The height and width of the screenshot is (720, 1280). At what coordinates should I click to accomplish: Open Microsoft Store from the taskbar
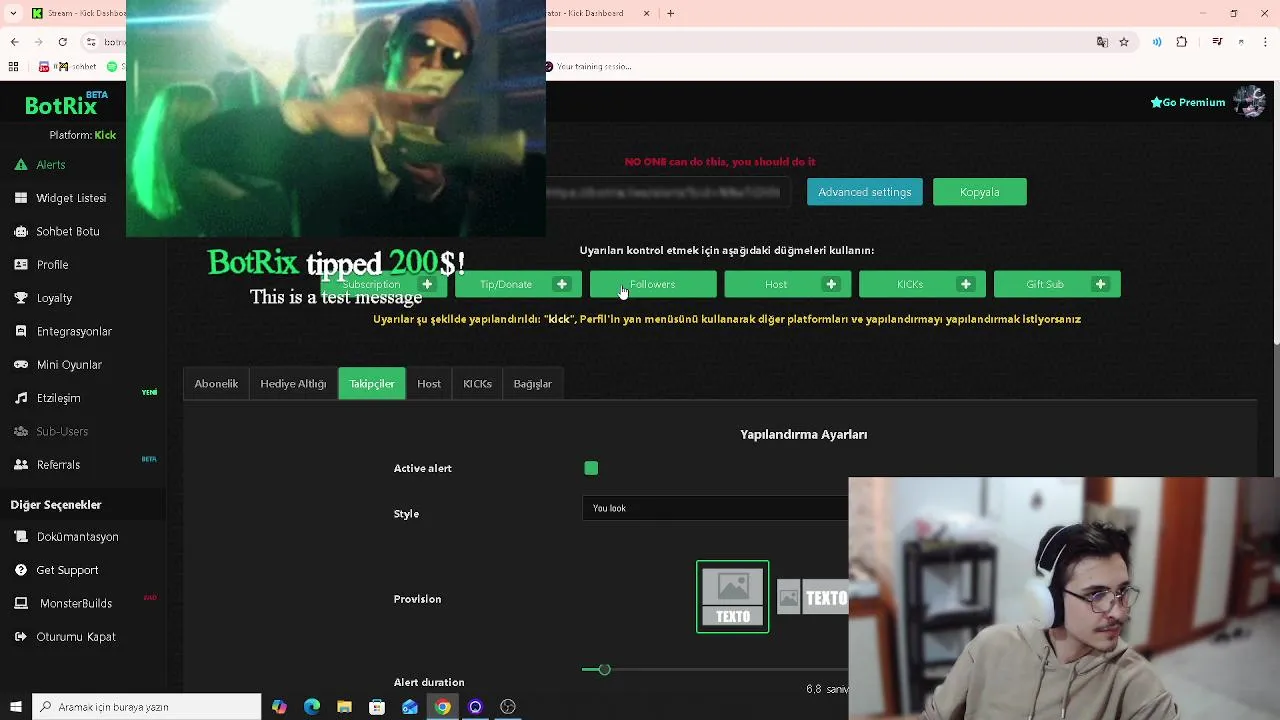(377, 707)
